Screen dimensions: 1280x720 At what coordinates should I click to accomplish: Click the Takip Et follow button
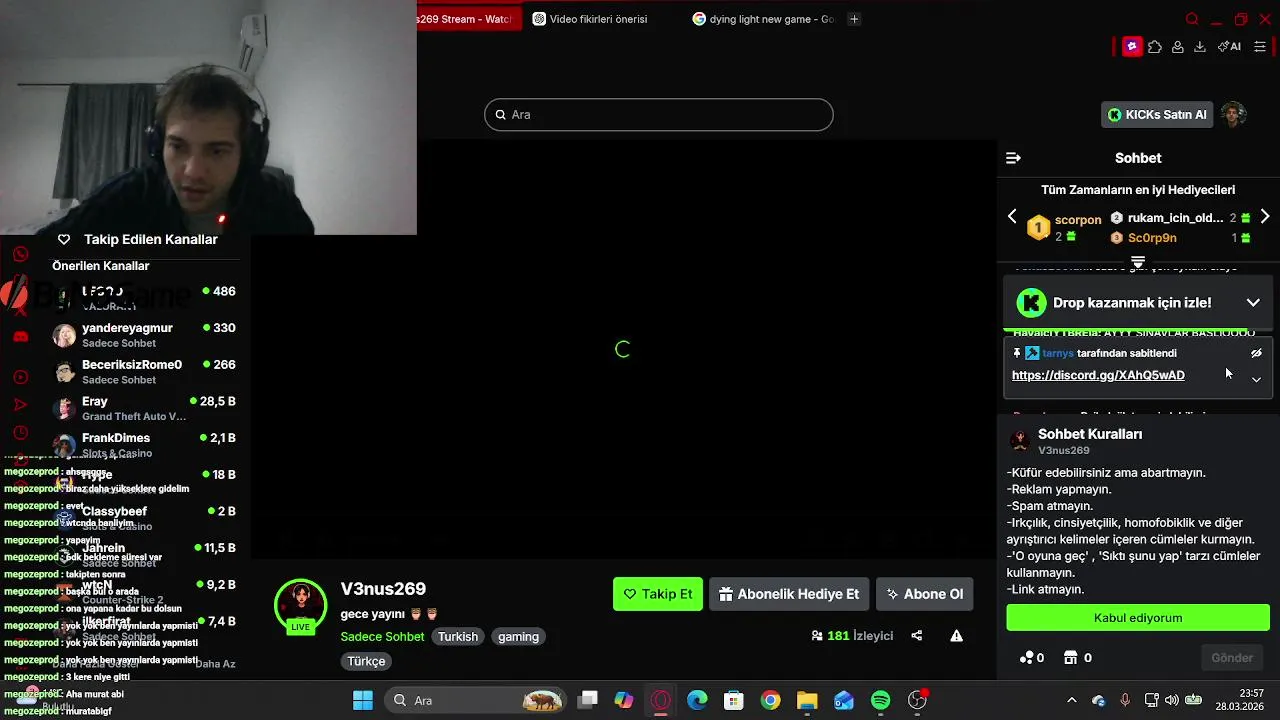coord(658,594)
